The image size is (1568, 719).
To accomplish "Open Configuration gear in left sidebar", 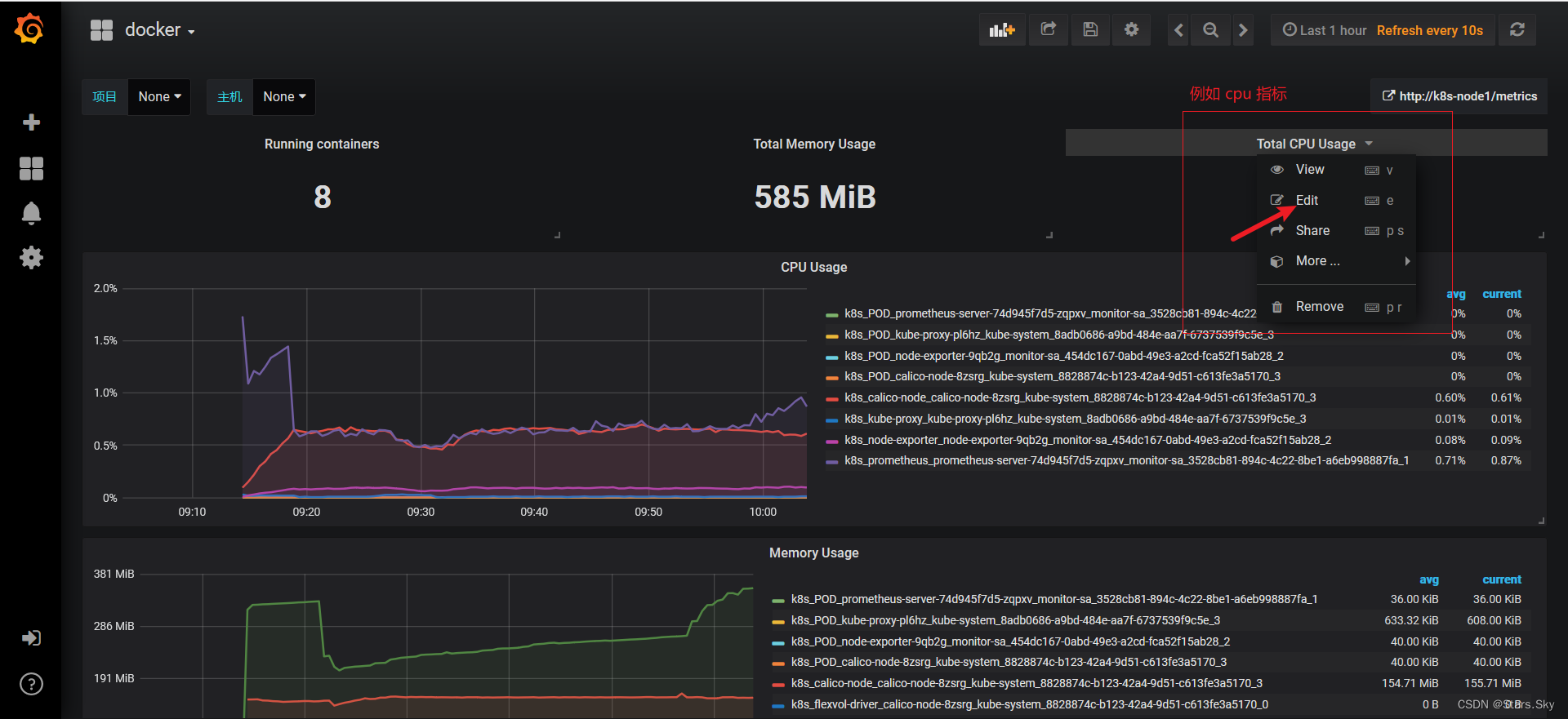I will 31,258.
